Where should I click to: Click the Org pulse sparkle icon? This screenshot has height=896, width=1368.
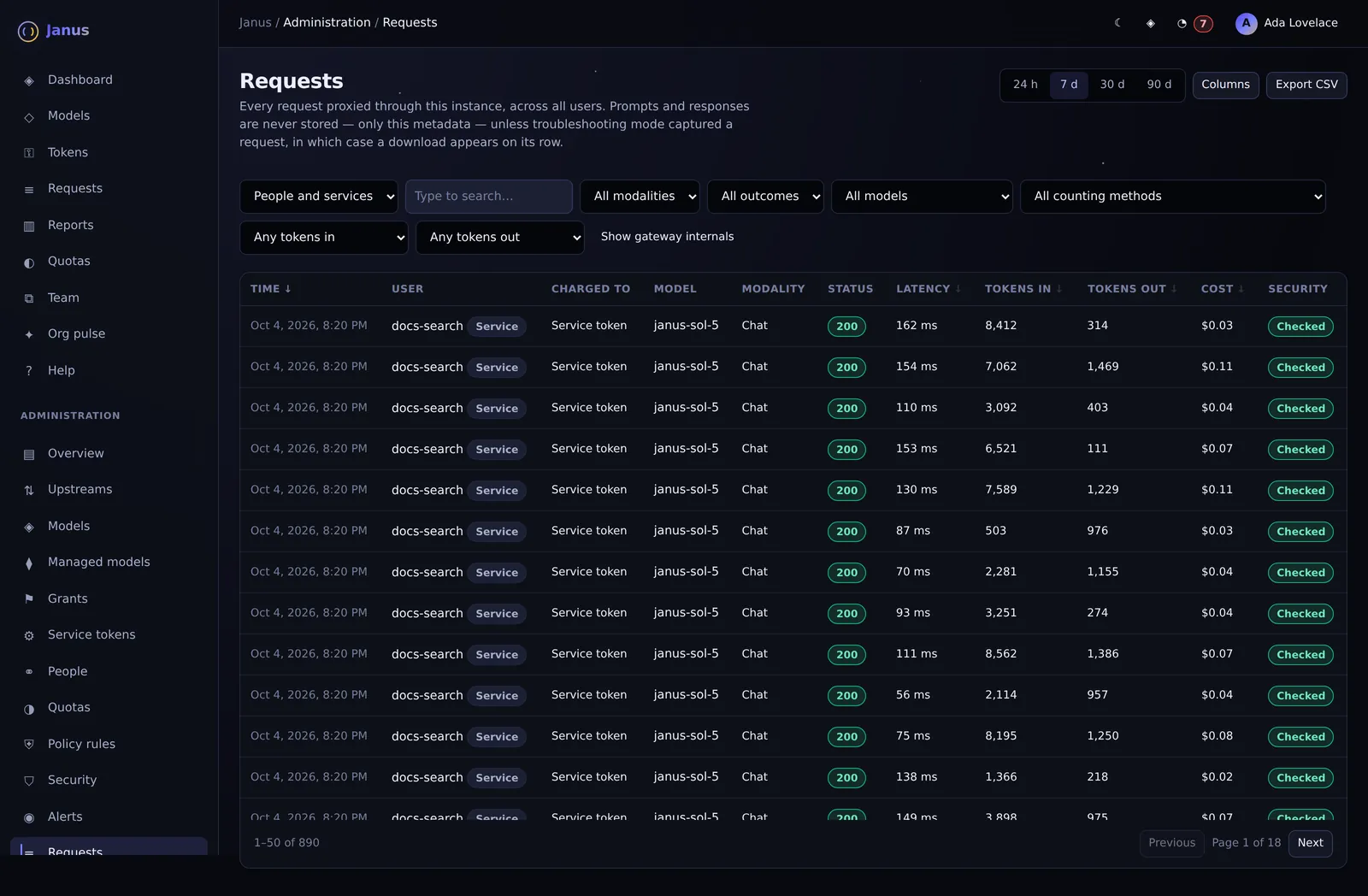[x=29, y=334]
